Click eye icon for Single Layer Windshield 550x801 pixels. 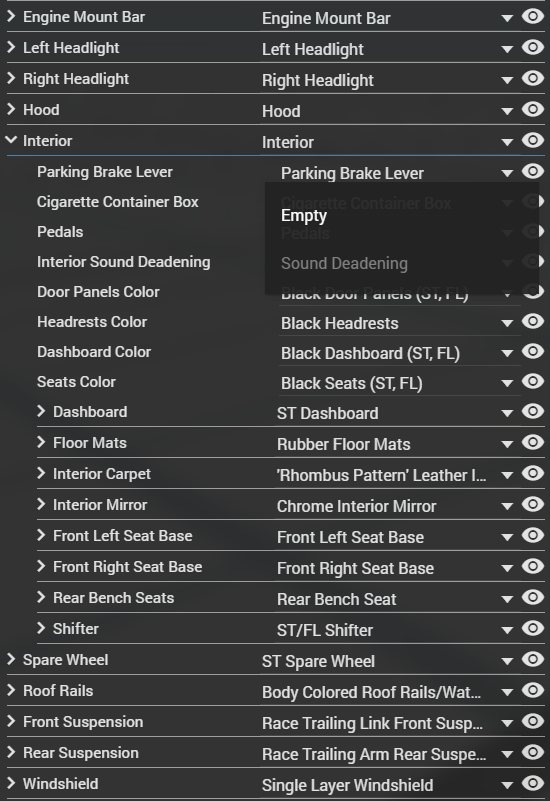pos(533,783)
